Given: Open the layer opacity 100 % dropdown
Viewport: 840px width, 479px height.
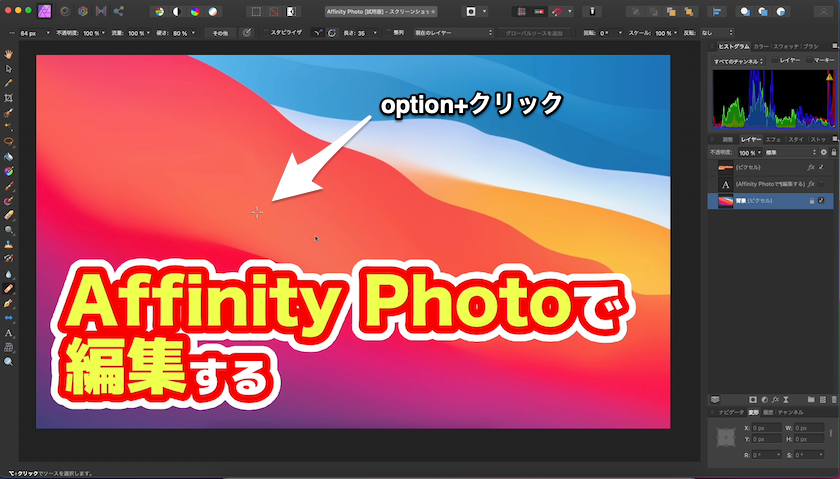Looking at the screenshot, I should pos(750,153).
